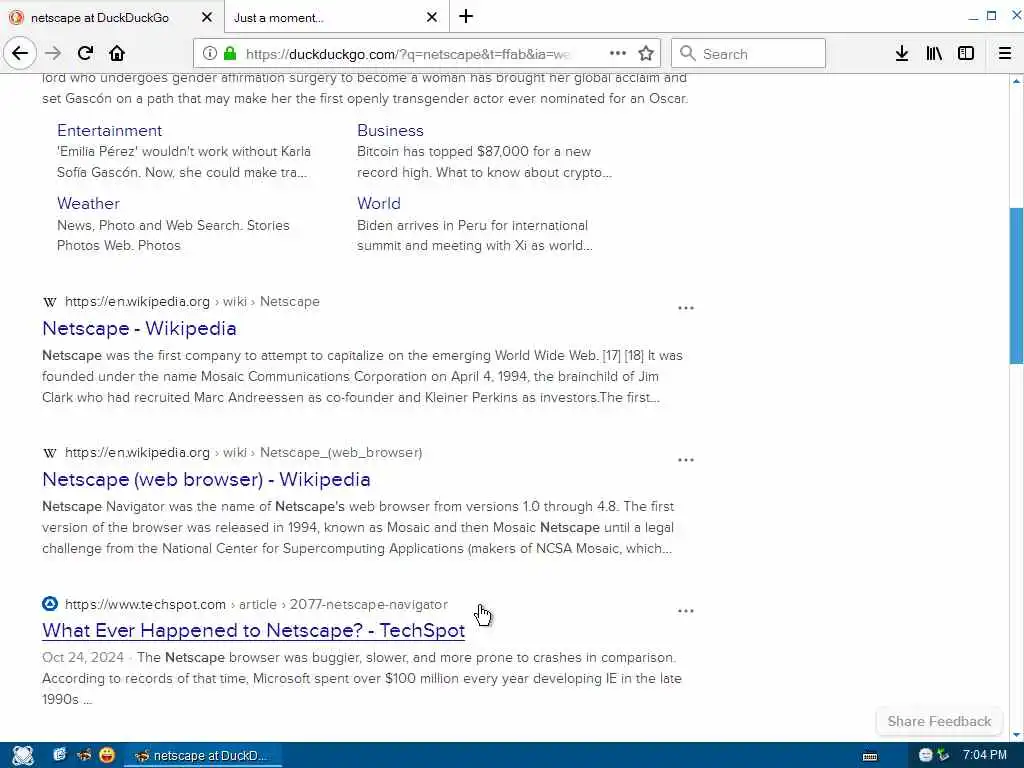Open the browser home page

pyautogui.click(x=117, y=53)
